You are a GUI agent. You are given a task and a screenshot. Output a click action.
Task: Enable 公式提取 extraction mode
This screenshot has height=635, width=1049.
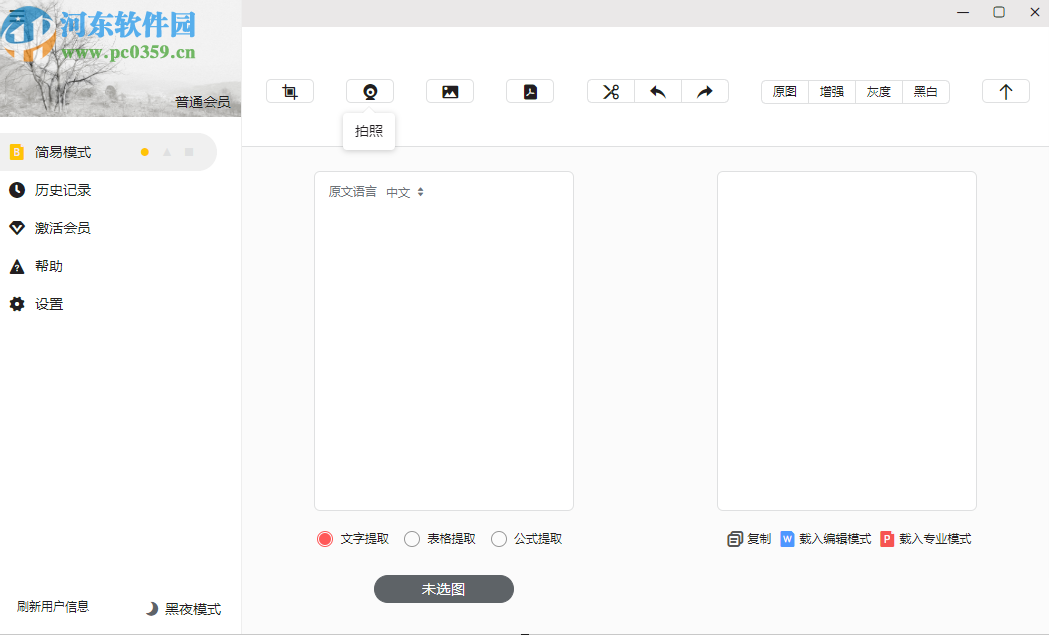[x=498, y=538]
